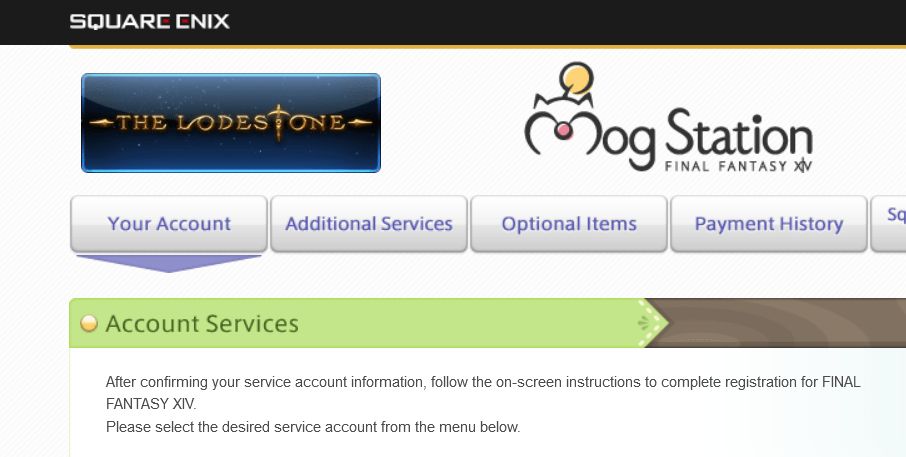Open the partially visible Sq tab
The width and height of the screenshot is (906, 457).
pyautogui.click(x=889, y=224)
